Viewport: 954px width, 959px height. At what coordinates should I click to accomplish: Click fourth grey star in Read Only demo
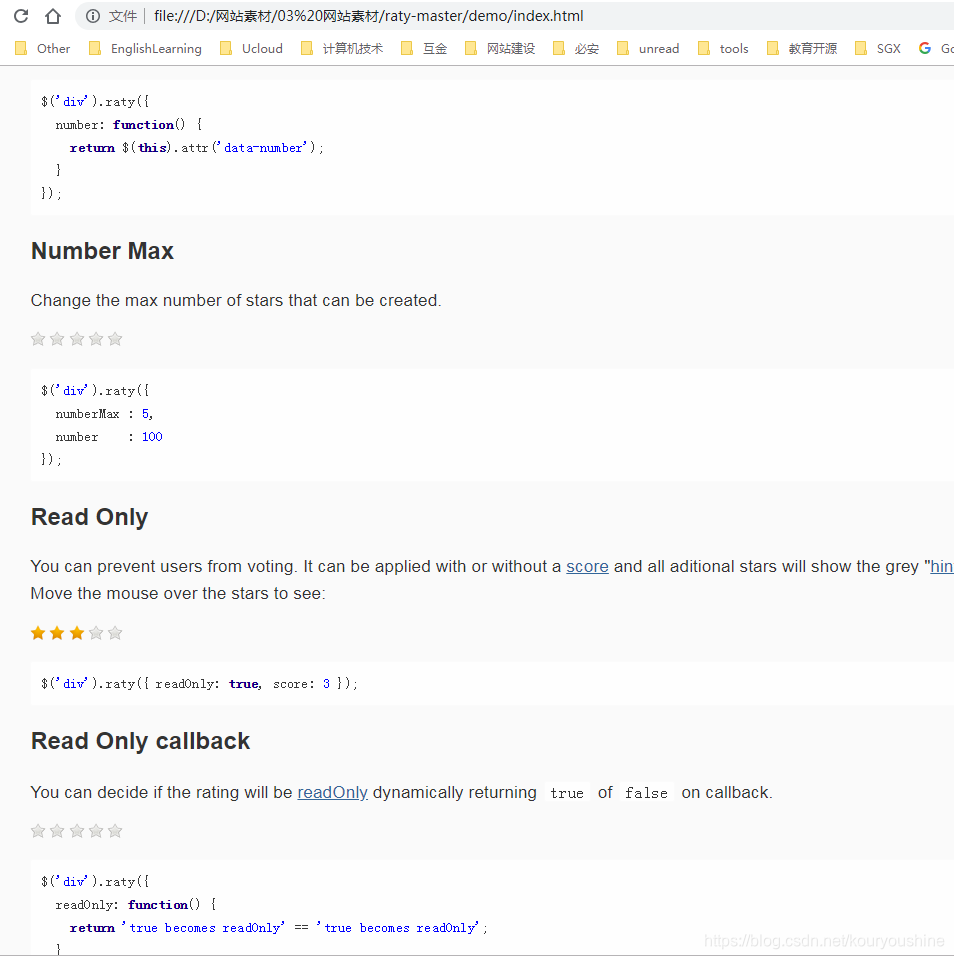[96, 633]
